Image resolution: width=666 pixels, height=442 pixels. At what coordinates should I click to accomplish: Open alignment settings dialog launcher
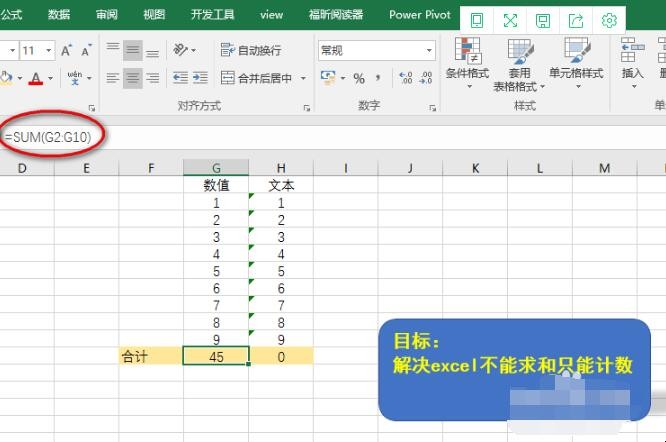307,108
